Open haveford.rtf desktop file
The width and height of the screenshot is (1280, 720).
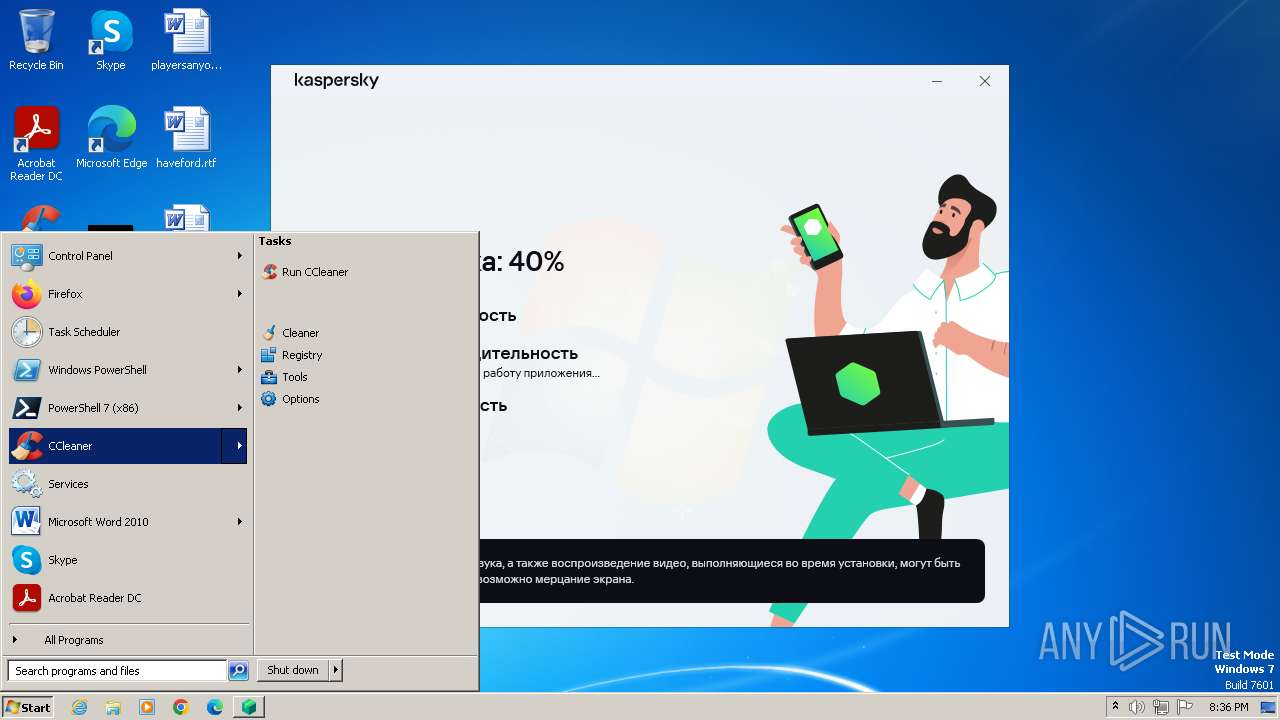tap(186, 138)
